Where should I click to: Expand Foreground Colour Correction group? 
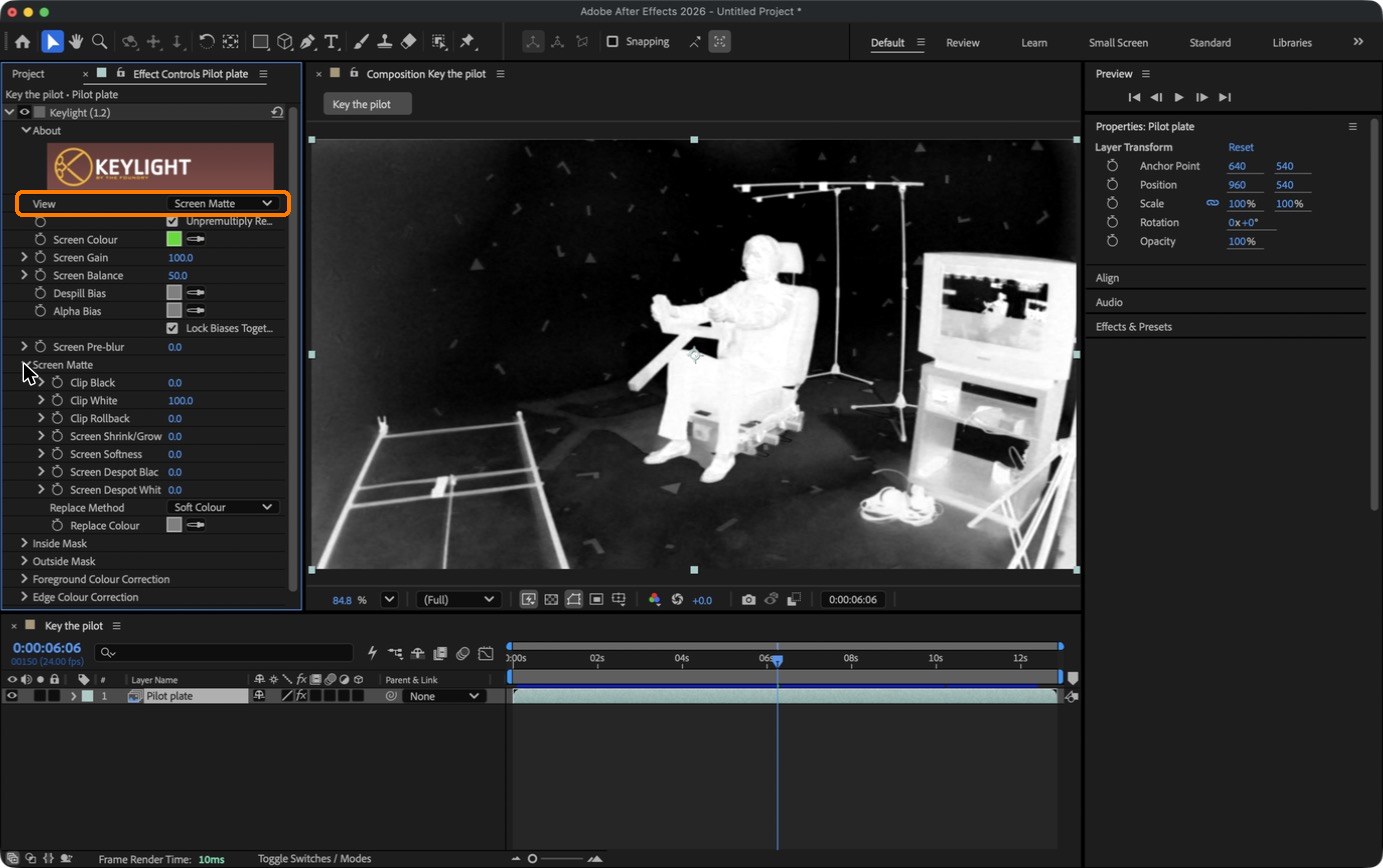coord(24,580)
